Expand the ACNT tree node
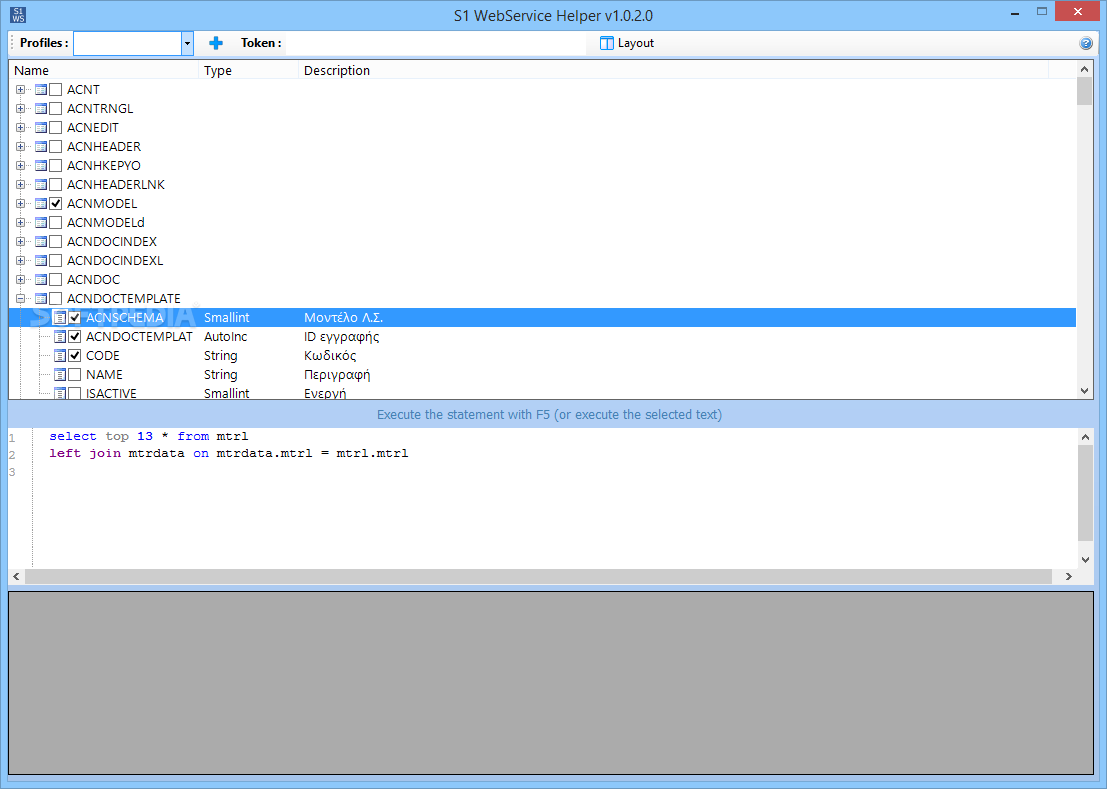 click(20, 90)
